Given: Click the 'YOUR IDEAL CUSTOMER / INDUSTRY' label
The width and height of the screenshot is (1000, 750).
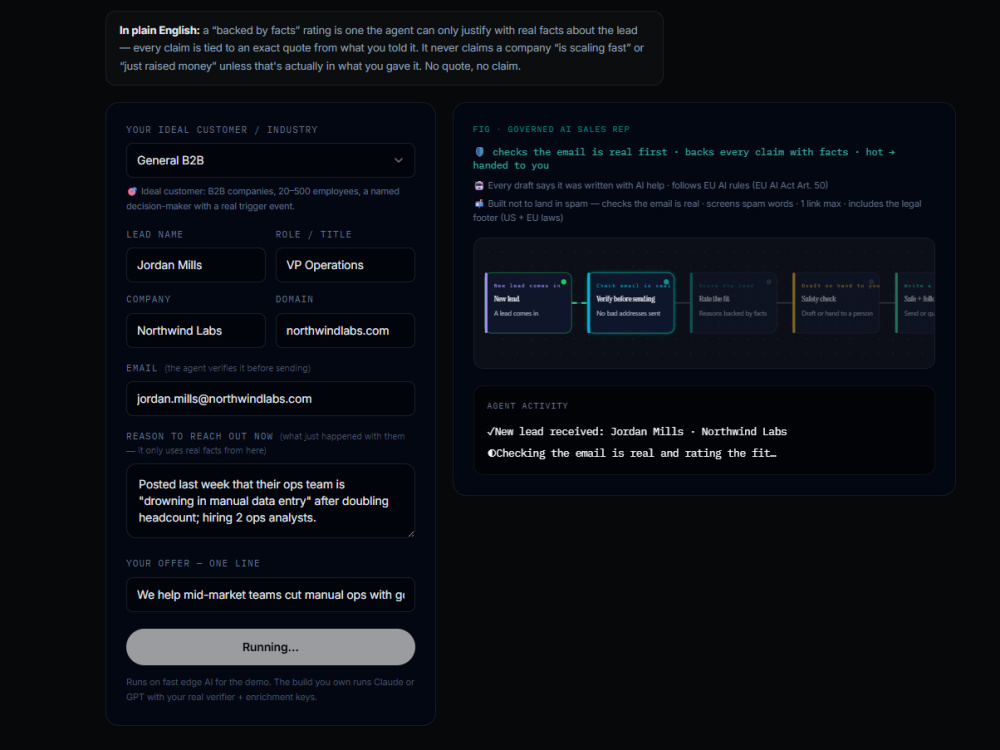Looking at the screenshot, I should pos(222,129).
